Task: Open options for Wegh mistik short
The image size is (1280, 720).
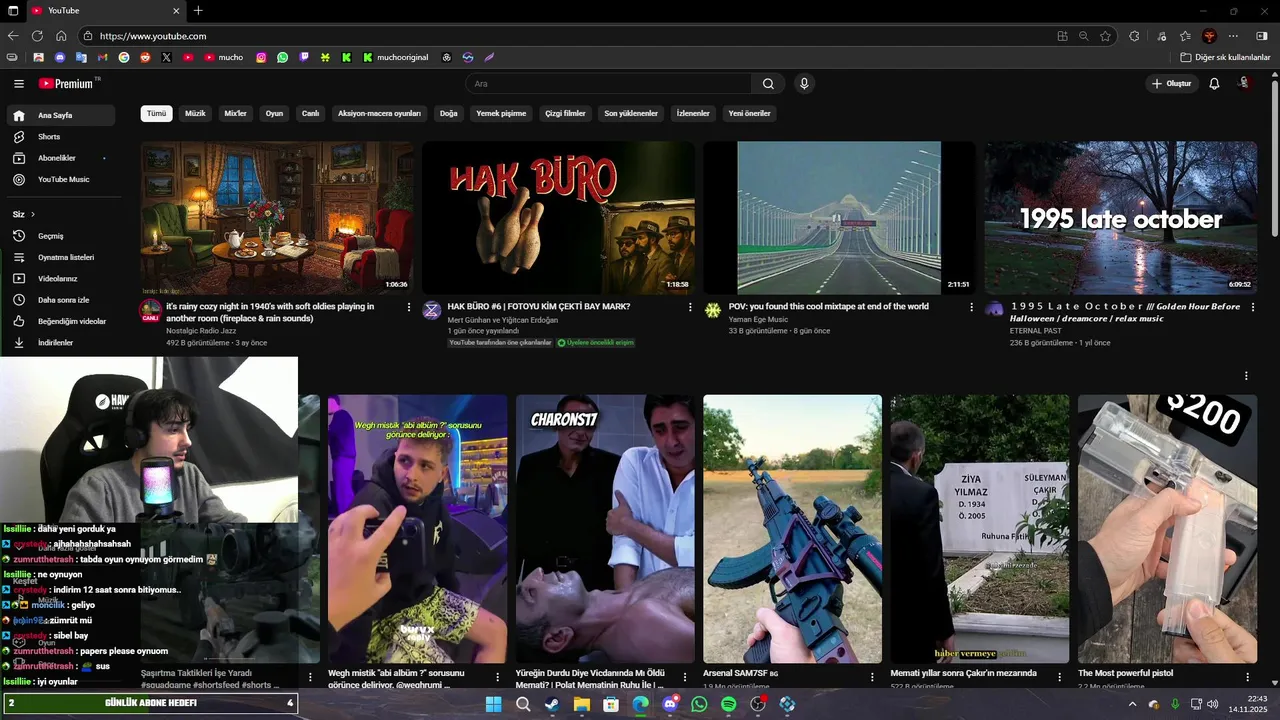Action: click(497, 677)
